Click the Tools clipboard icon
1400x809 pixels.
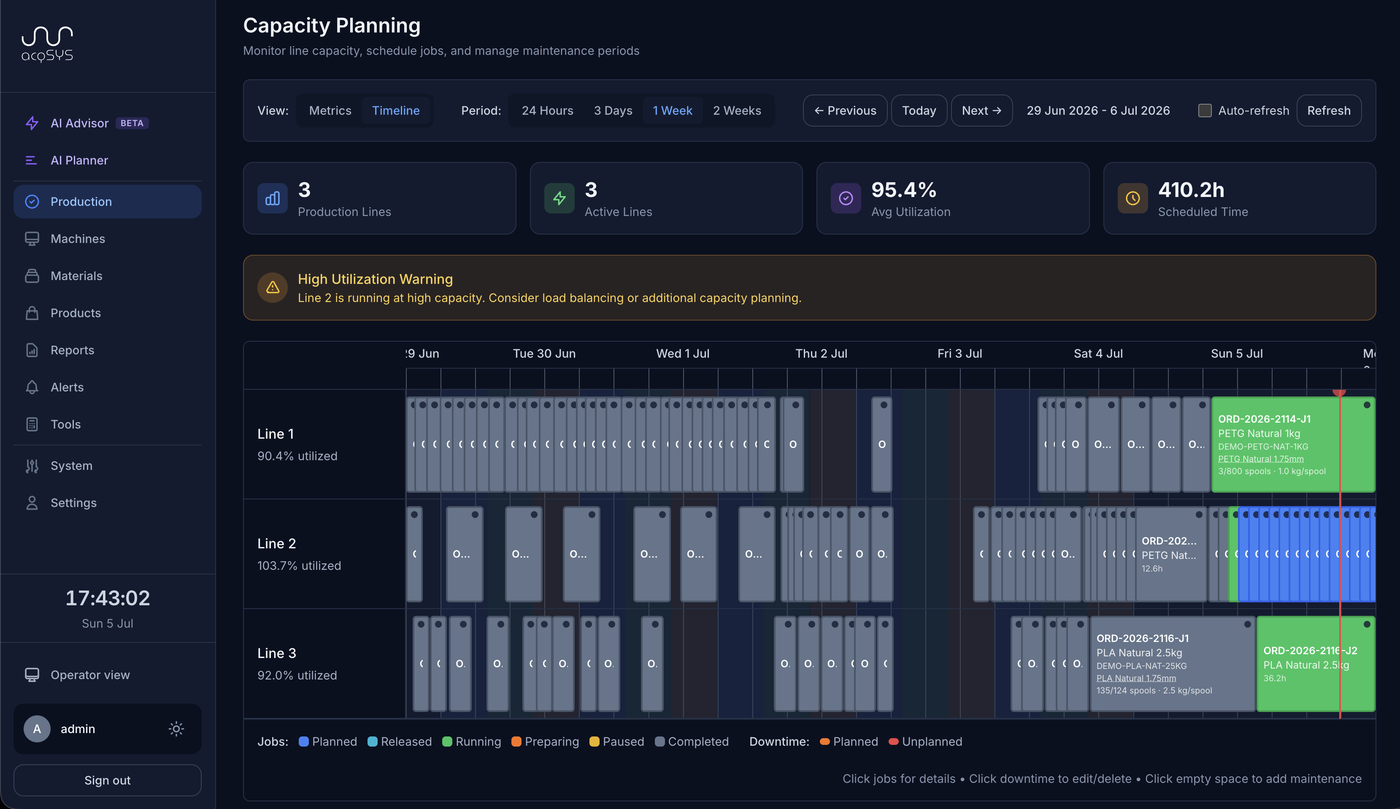pos(32,424)
